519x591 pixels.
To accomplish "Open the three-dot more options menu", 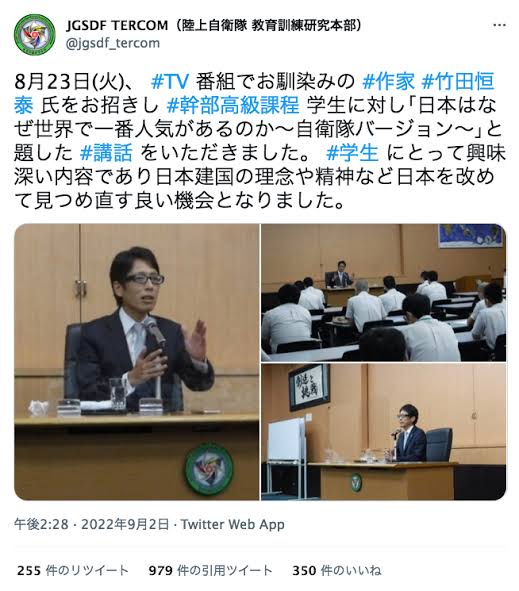I will point(499,25).
